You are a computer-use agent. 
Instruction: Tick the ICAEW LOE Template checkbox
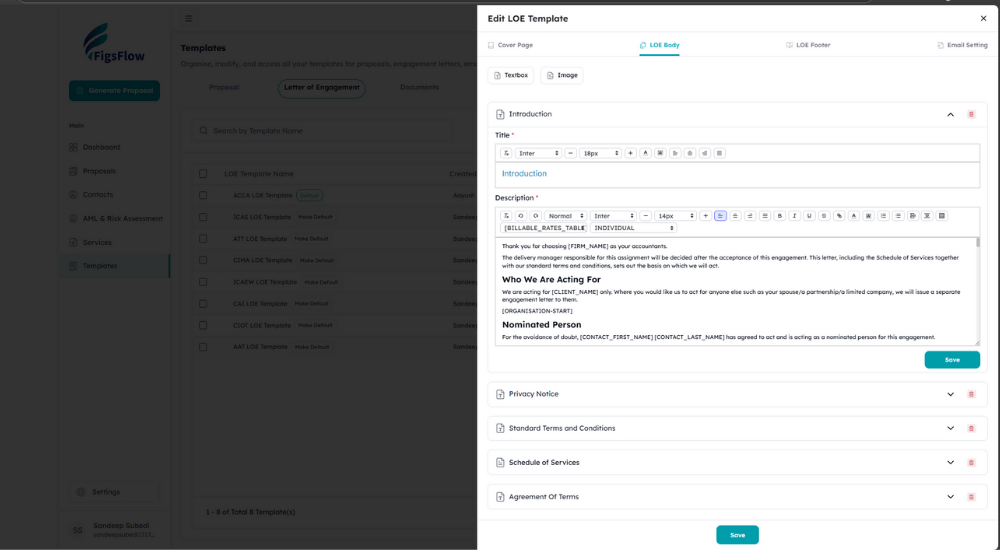point(203,282)
